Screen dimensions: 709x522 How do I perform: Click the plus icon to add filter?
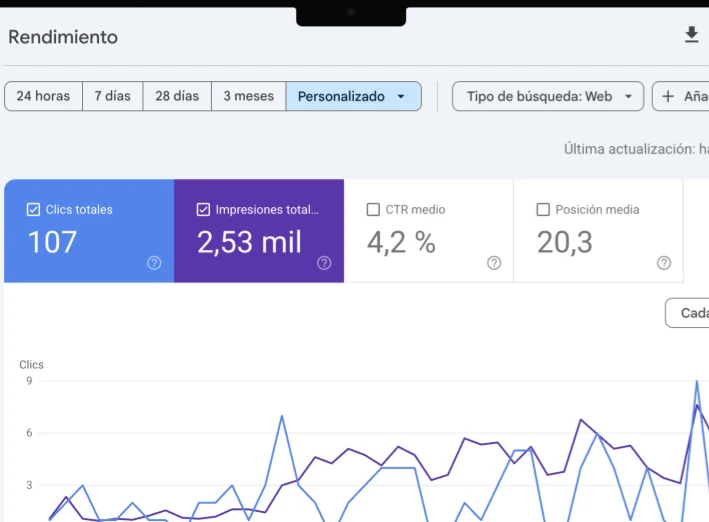(668, 96)
